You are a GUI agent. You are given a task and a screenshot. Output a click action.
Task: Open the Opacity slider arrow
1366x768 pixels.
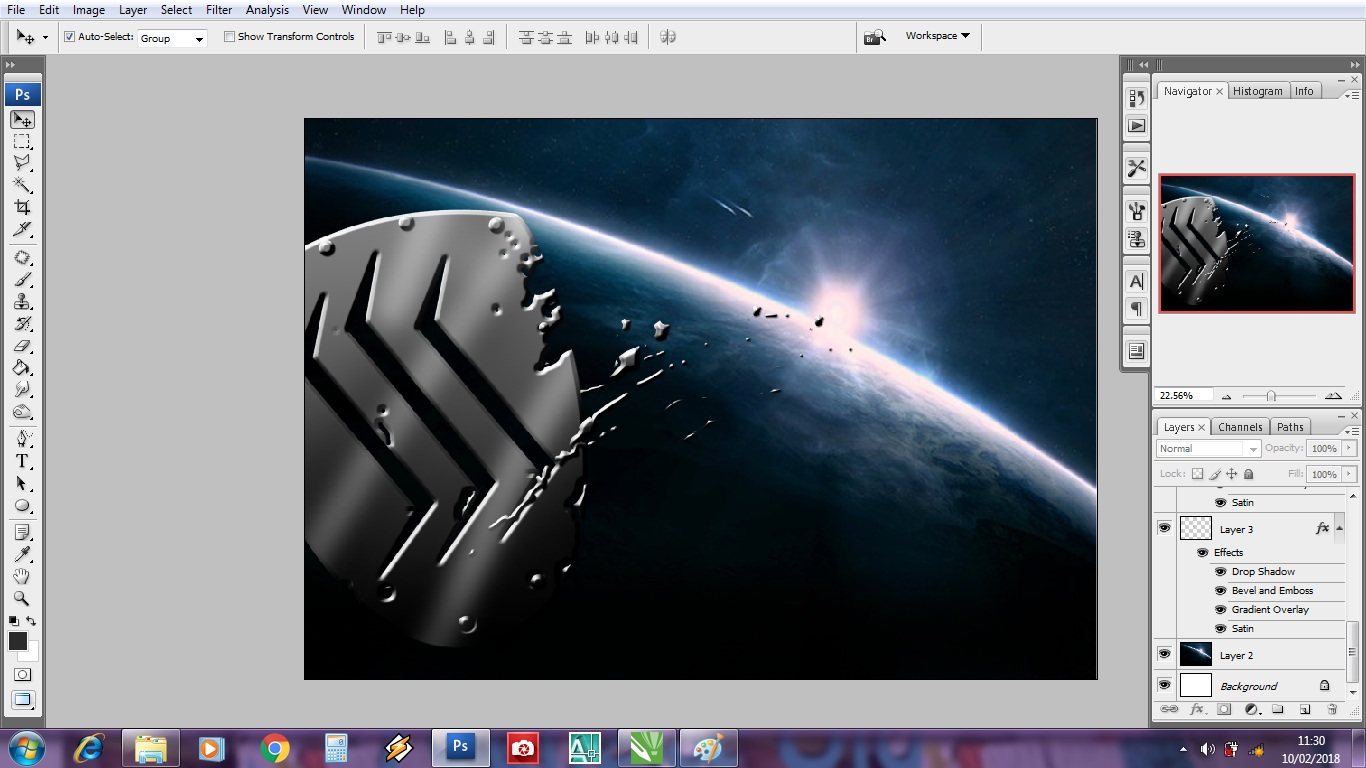(1349, 449)
